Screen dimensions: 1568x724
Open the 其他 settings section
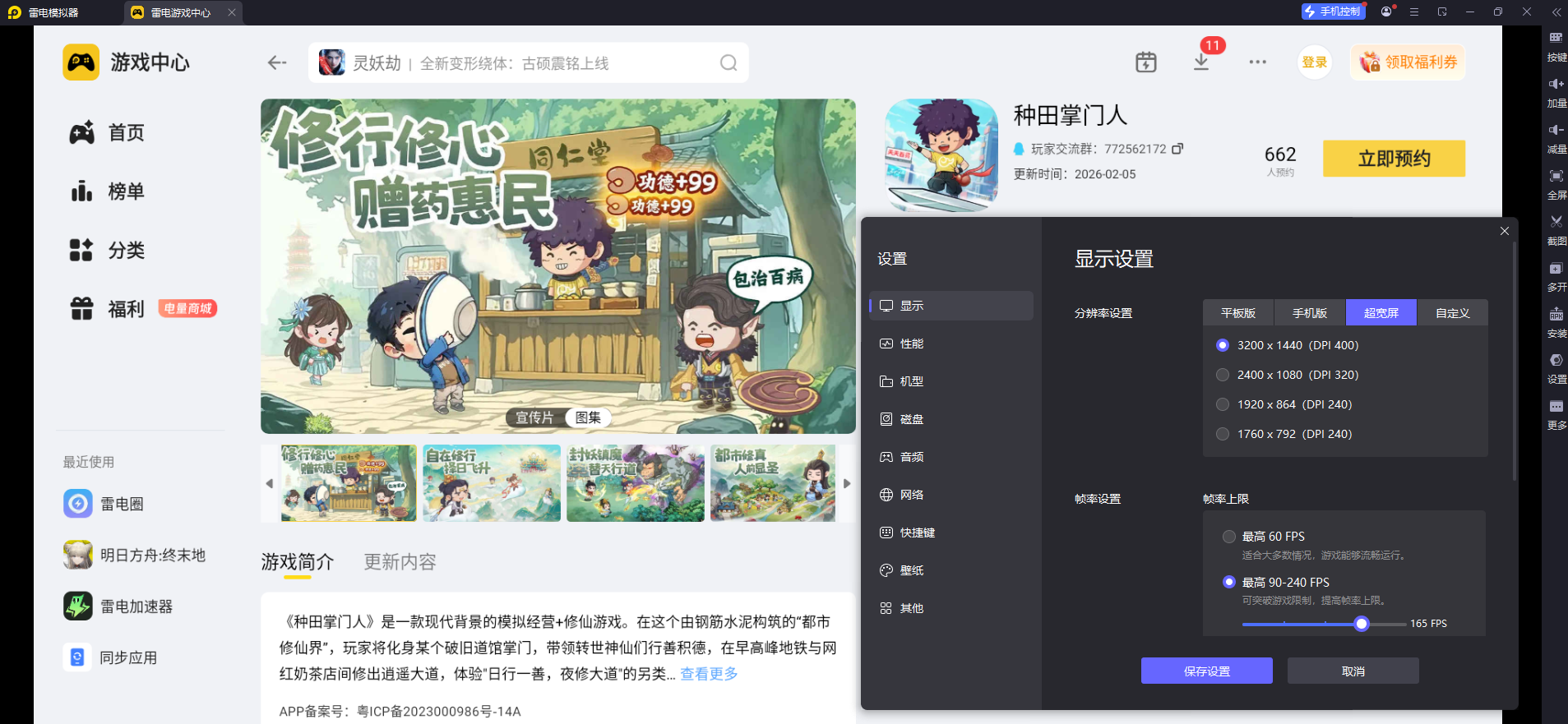click(951, 608)
